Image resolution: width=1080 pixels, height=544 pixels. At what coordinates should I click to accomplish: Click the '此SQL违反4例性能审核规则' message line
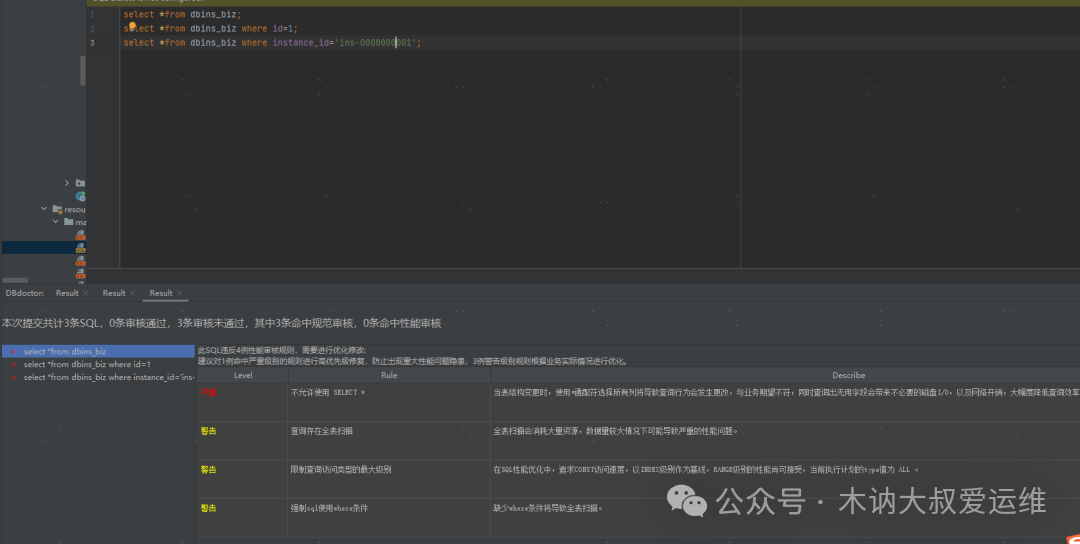[x=282, y=351]
